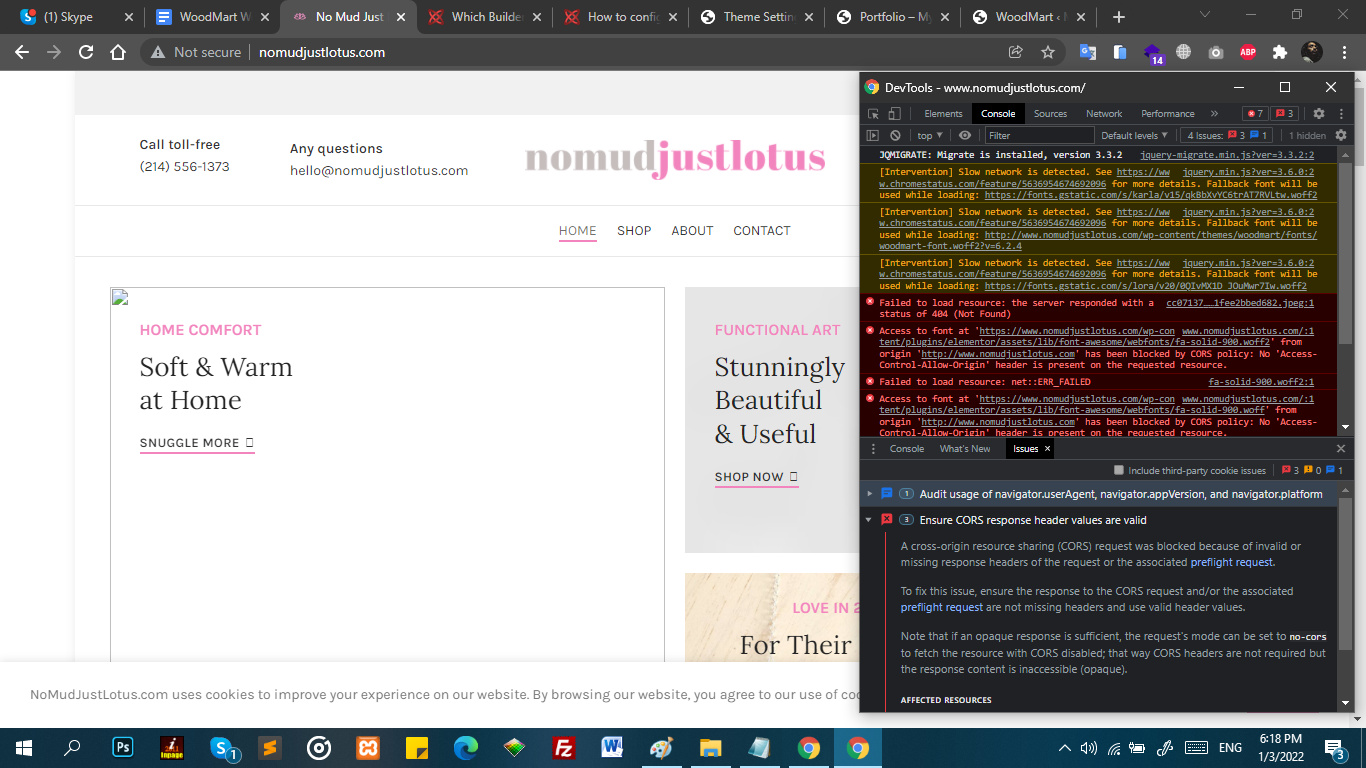Create a live expression using the eye icon
The width and height of the screenshot is (1366, 768).
(965, 135)
